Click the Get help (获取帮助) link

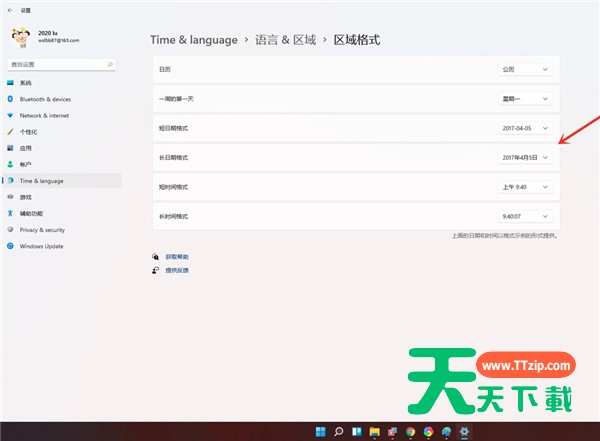(177, 257)
